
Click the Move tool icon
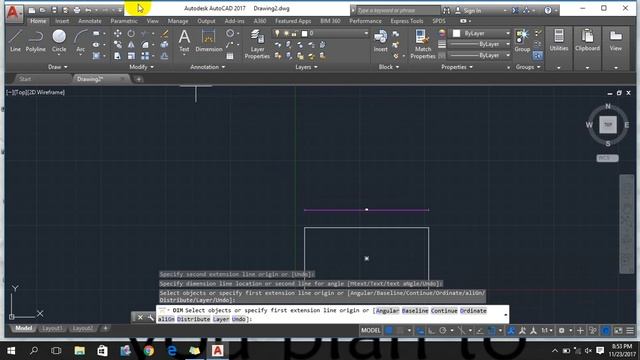[118, 33]
